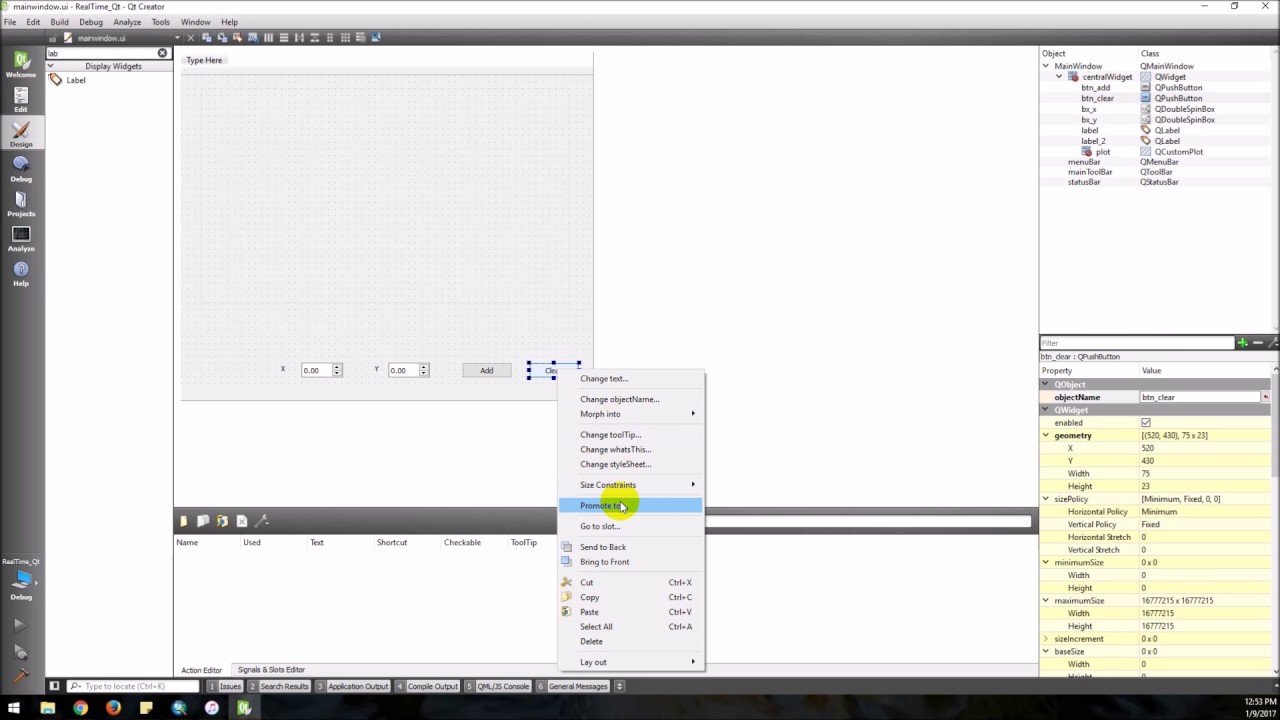This screenshot has height=720, width=1280.
Task: Click the Configure wrench icon in Action Editor
Action: [262, 521]
